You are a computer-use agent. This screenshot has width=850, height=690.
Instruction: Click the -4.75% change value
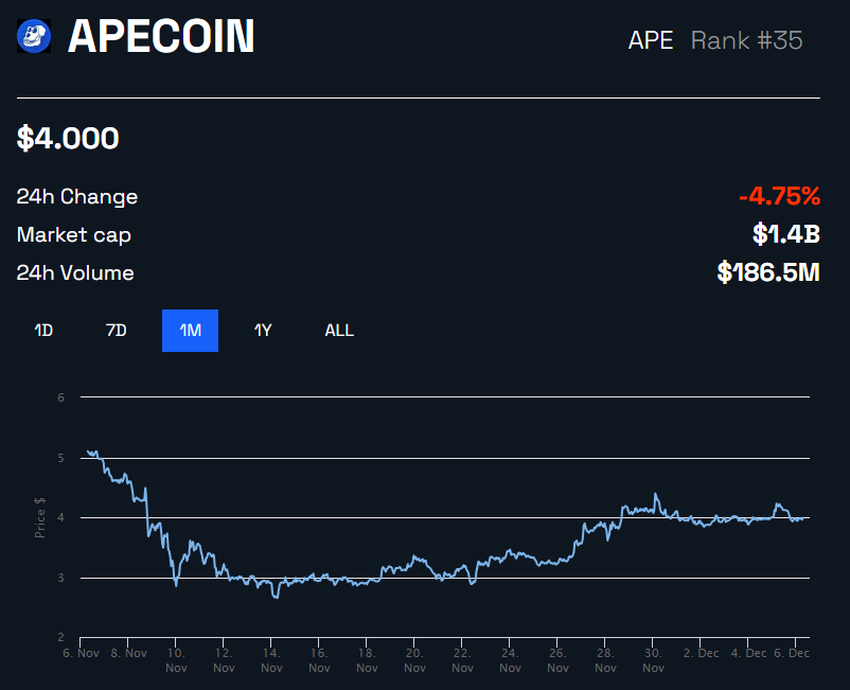coord(779,196)
